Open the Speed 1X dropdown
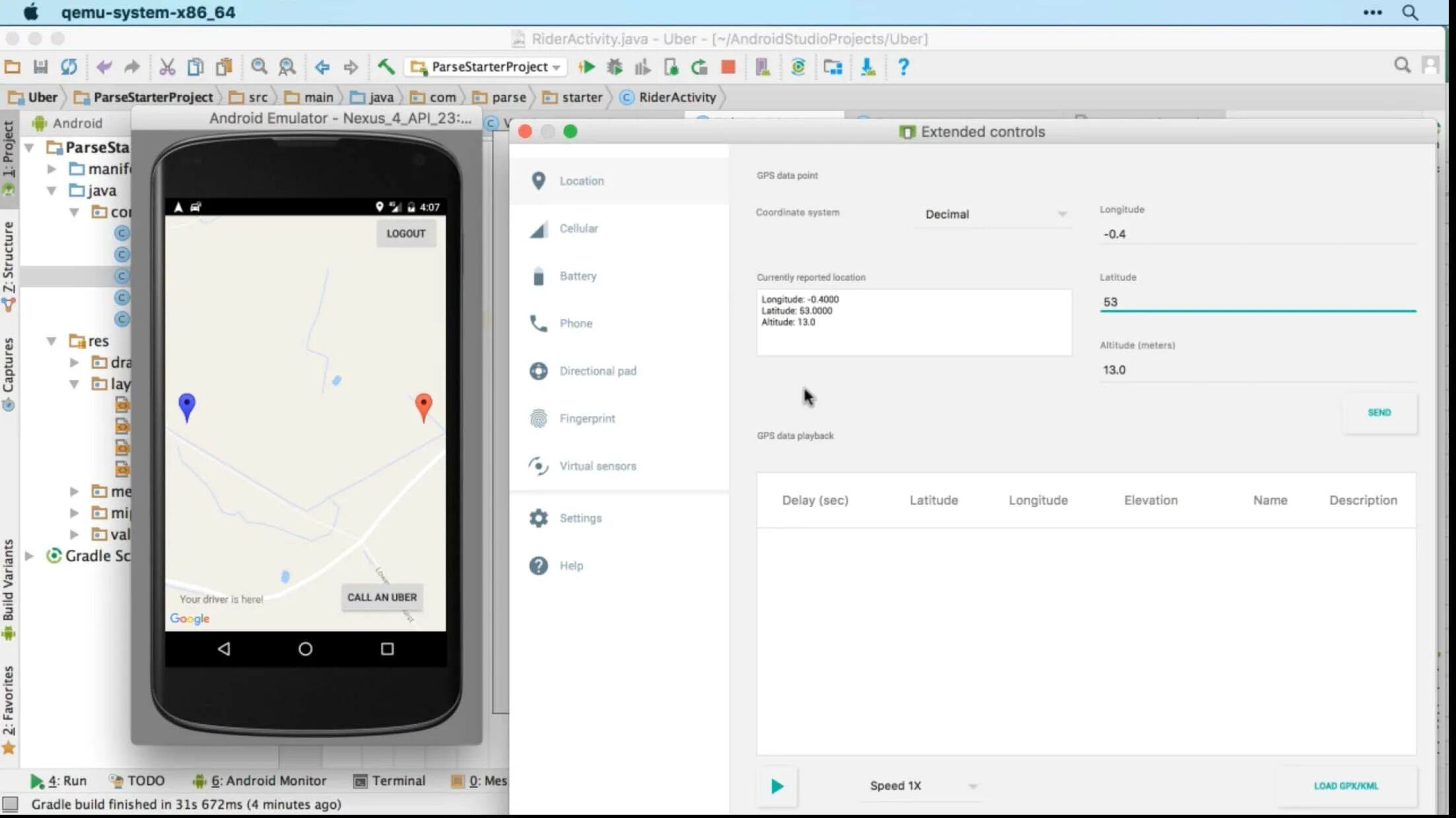 [x=922, y=786]
